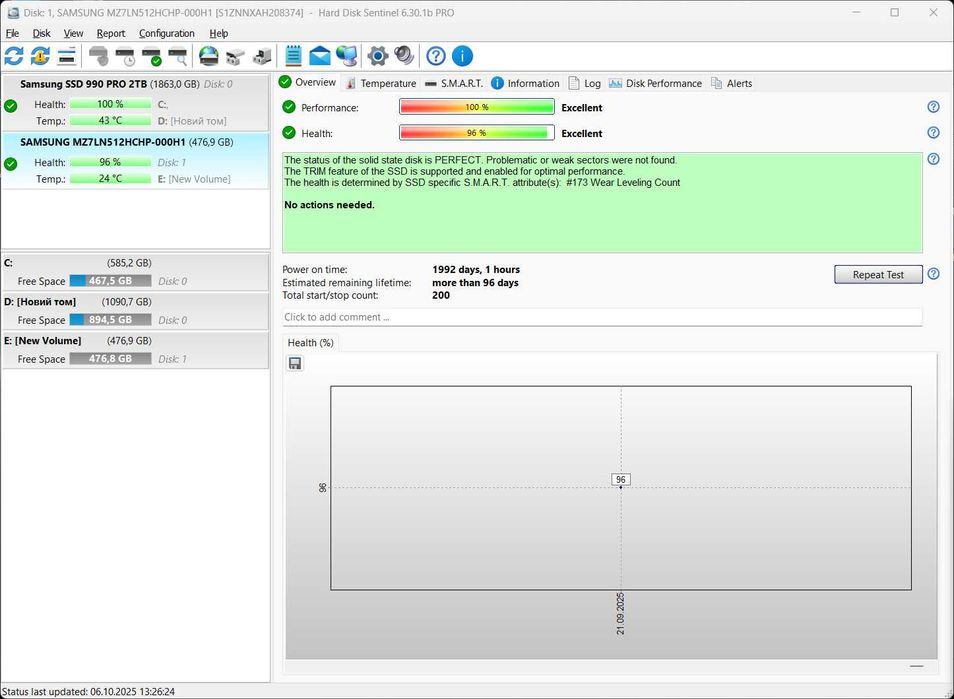Switch to the Overview tab
The image size is (954, 699).
click(x=307, y=82)
